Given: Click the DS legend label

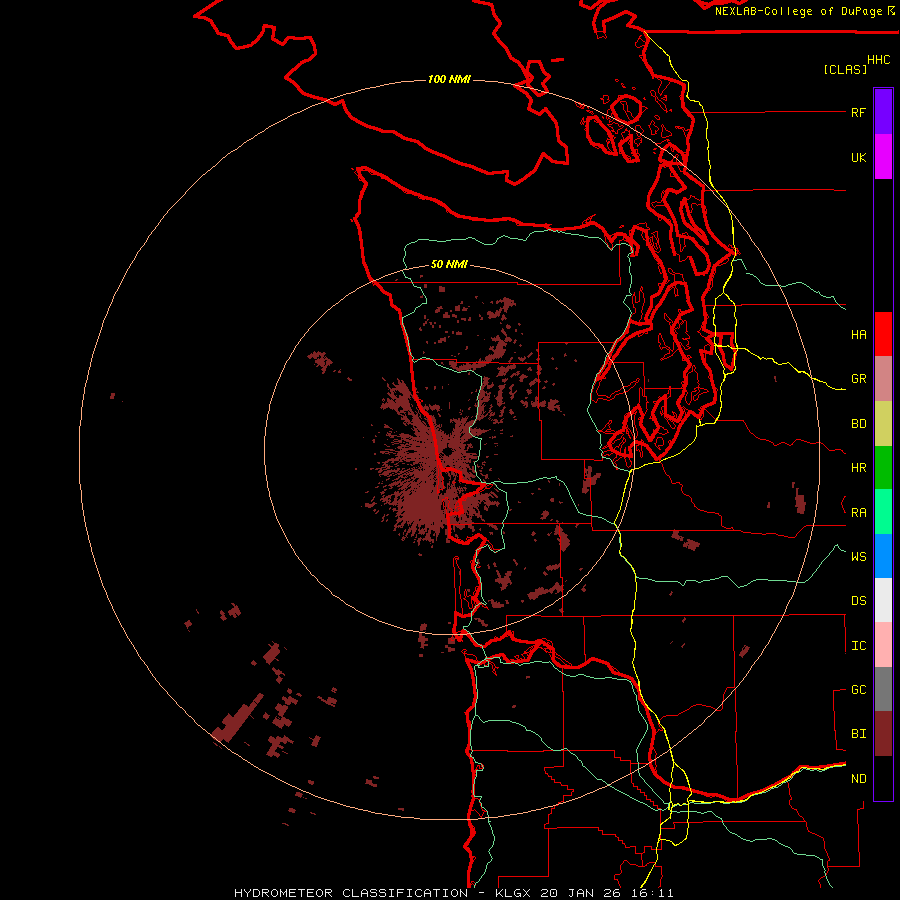Looking at the screenshot, I should point(858,600).
